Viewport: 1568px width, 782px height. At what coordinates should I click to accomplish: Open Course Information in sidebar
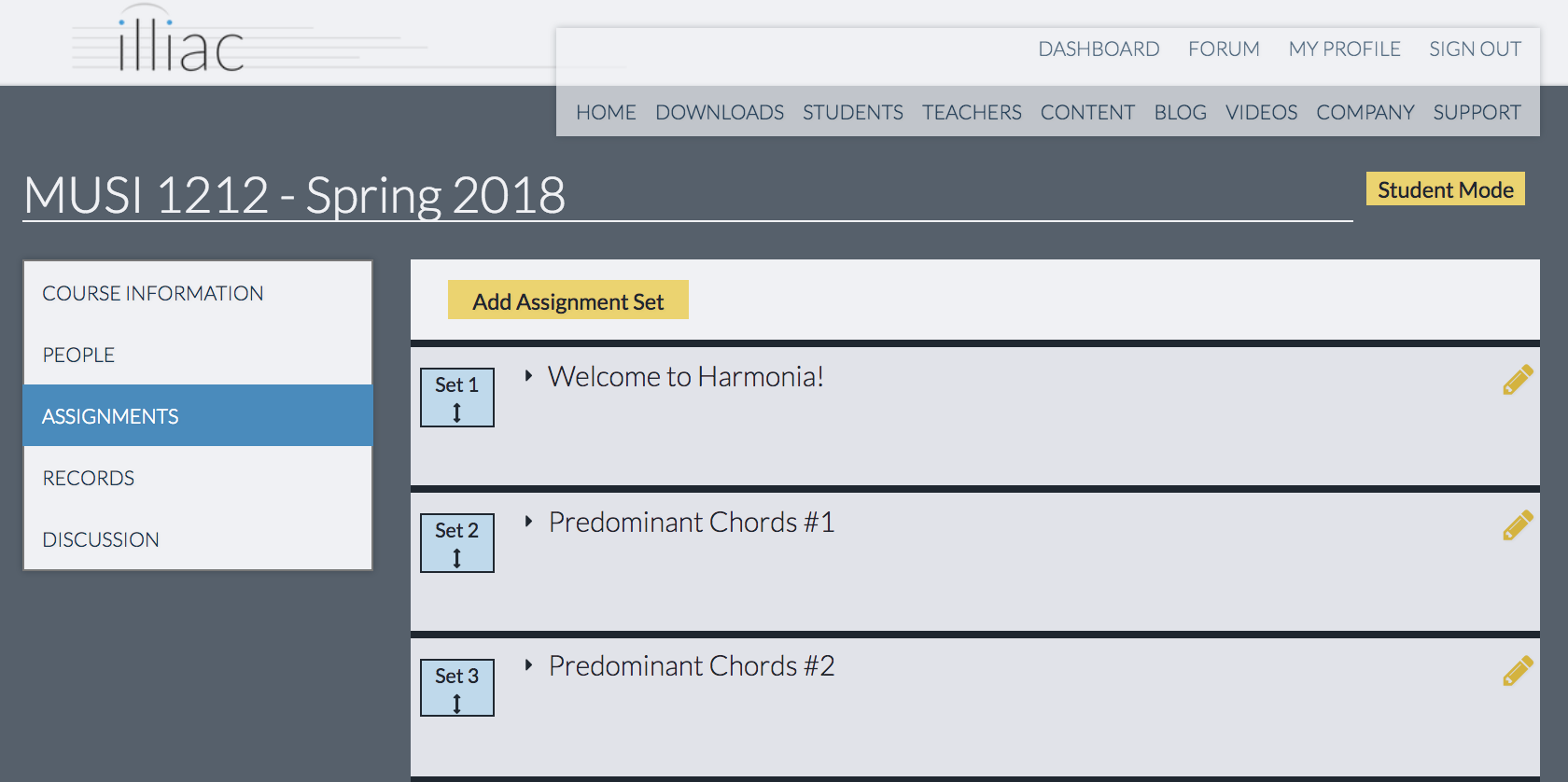tap(153, 293)
